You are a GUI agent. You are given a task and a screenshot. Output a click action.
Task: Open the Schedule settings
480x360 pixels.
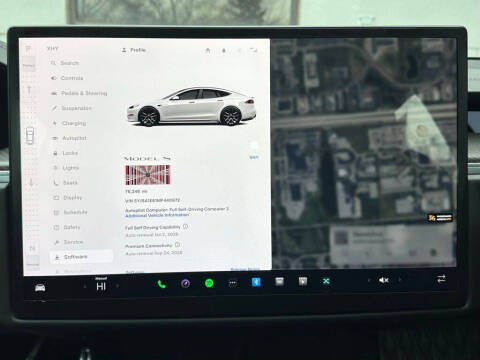71,212
